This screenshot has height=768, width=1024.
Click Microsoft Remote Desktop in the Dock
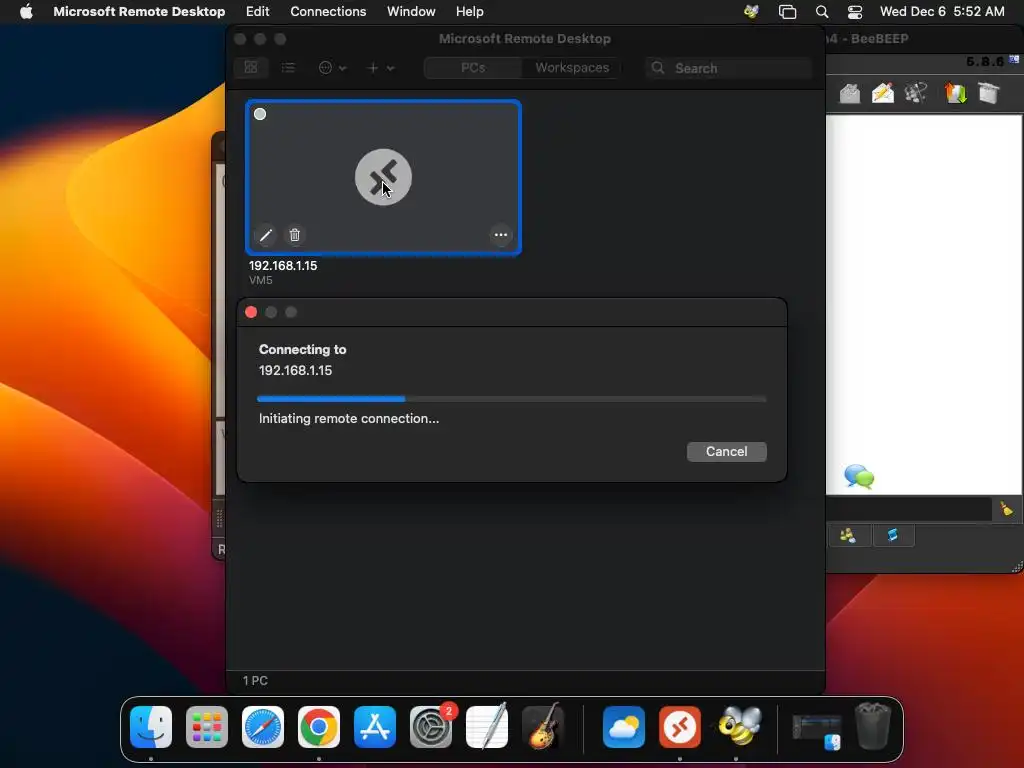(x=680, y=727)
